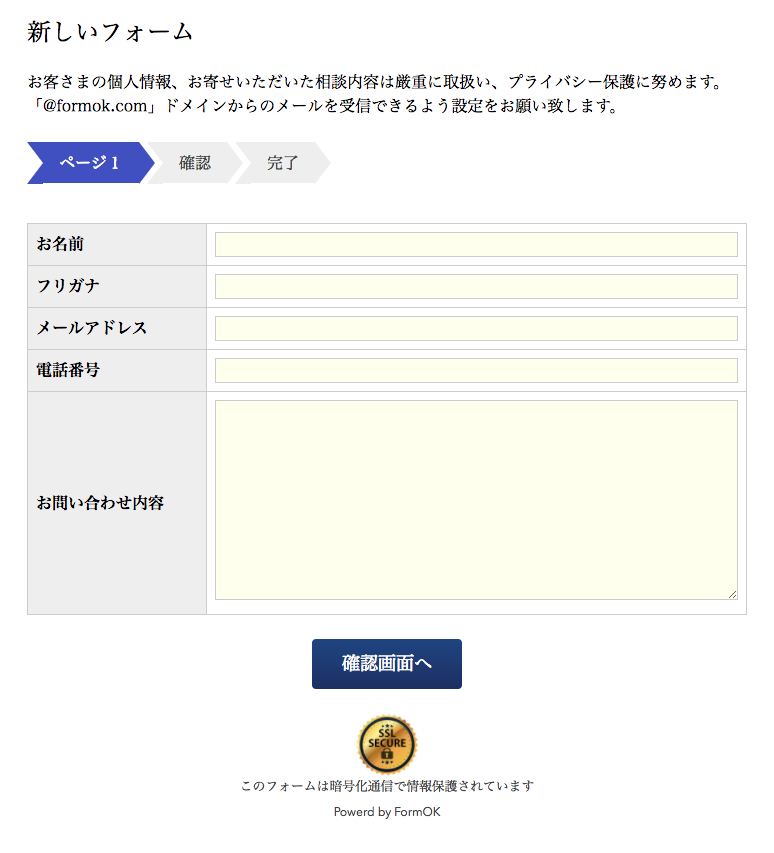Click the メールアドレス field label

point(92,328)
